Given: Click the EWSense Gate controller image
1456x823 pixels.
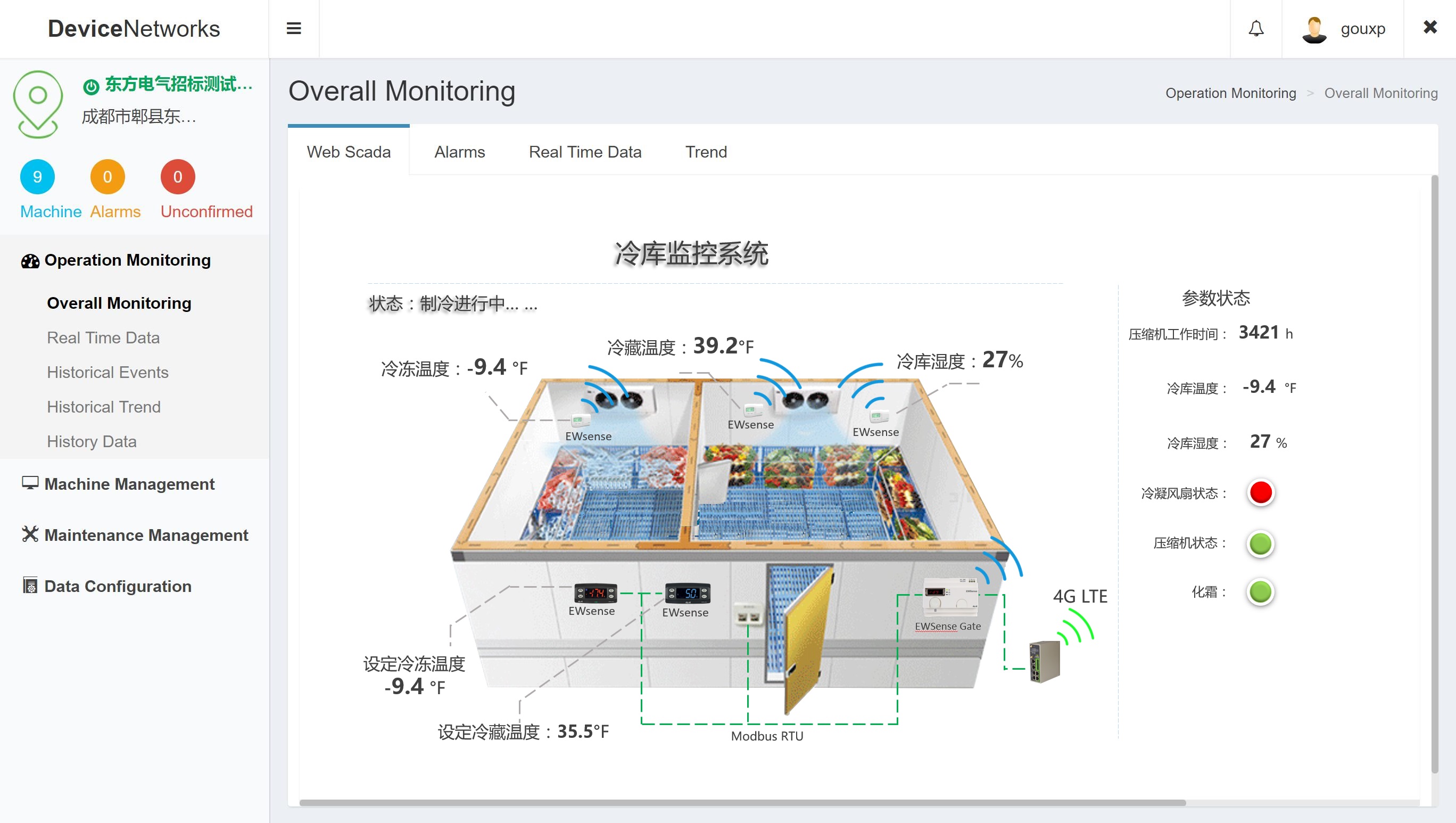Looking at the screenshot, I should click(x=949, y=597).
